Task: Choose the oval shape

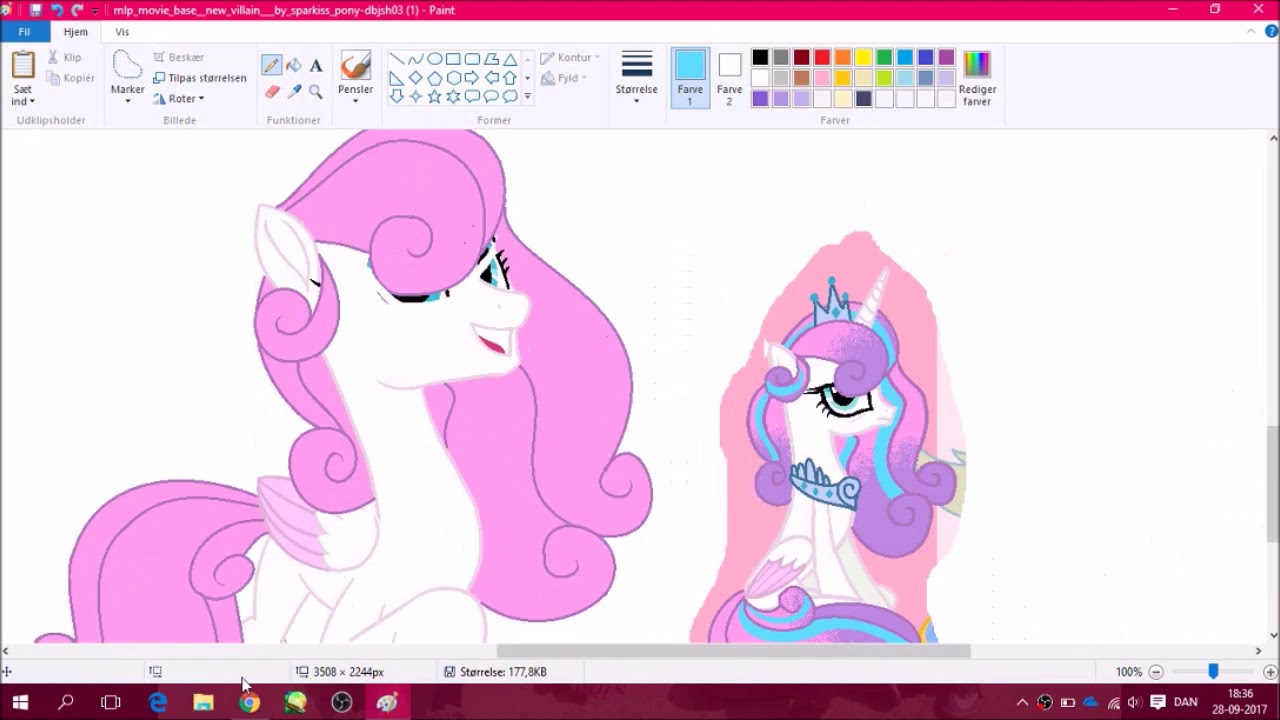Action: [x=434, y=59]
